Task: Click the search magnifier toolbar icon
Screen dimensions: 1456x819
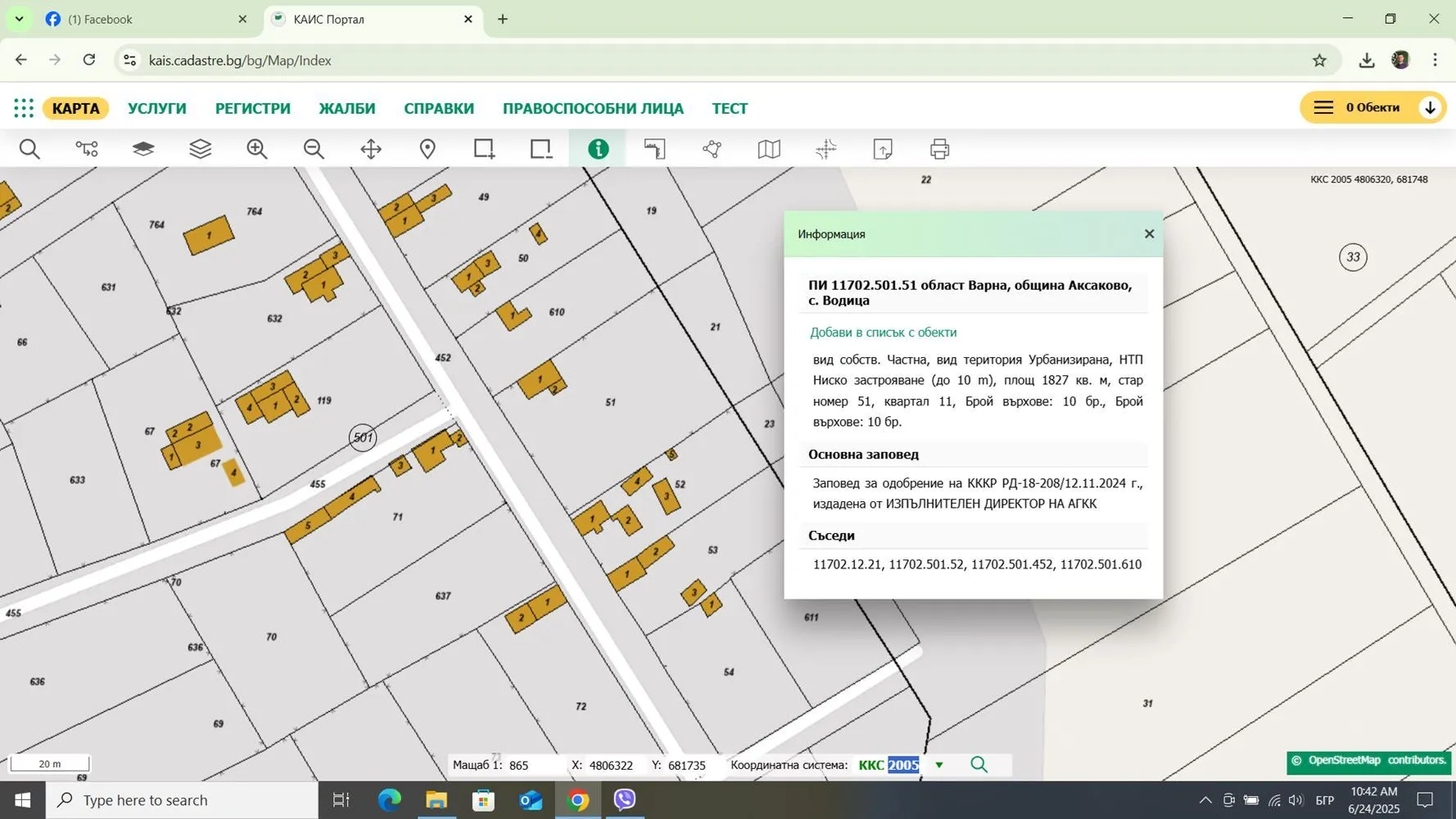Action: point(29,149)
